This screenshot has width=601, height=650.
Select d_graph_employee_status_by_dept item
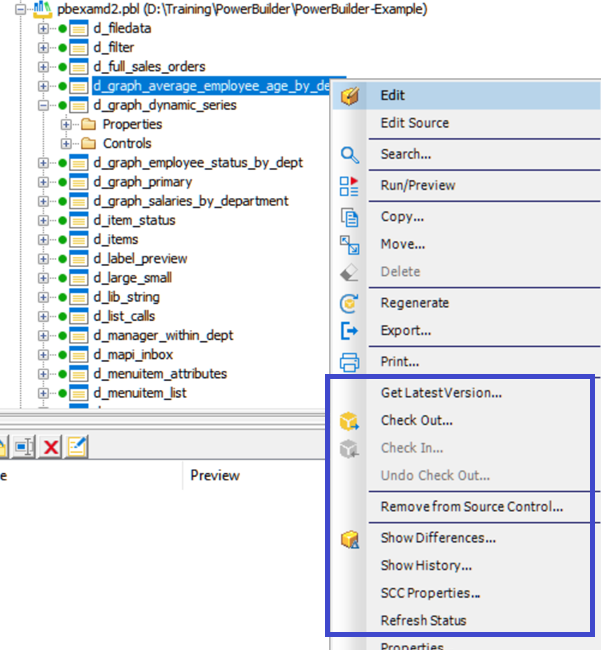tap(198, 163)
